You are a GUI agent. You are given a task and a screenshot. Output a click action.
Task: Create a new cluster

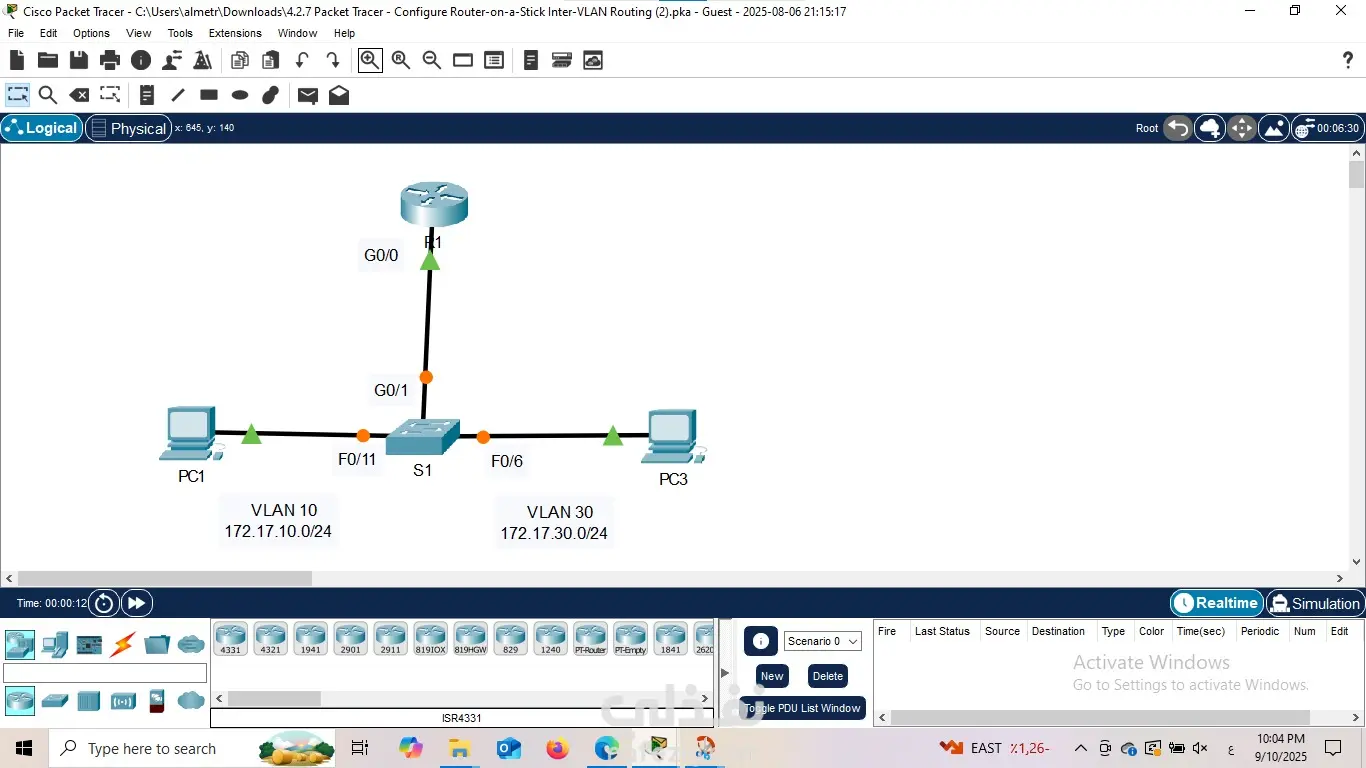pos(1210,128)
